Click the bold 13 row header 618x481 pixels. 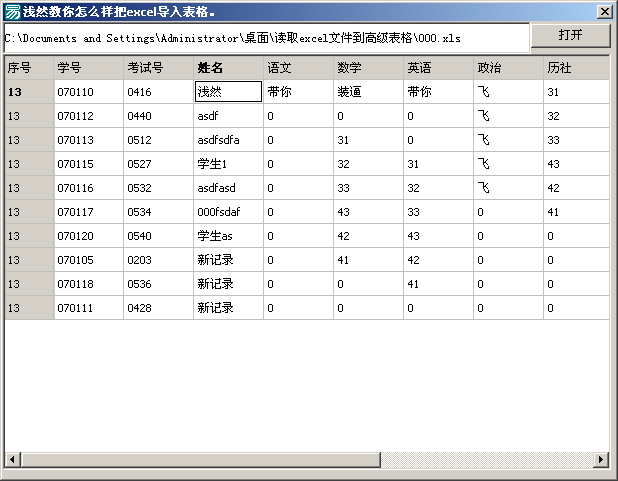click(29, 92)
